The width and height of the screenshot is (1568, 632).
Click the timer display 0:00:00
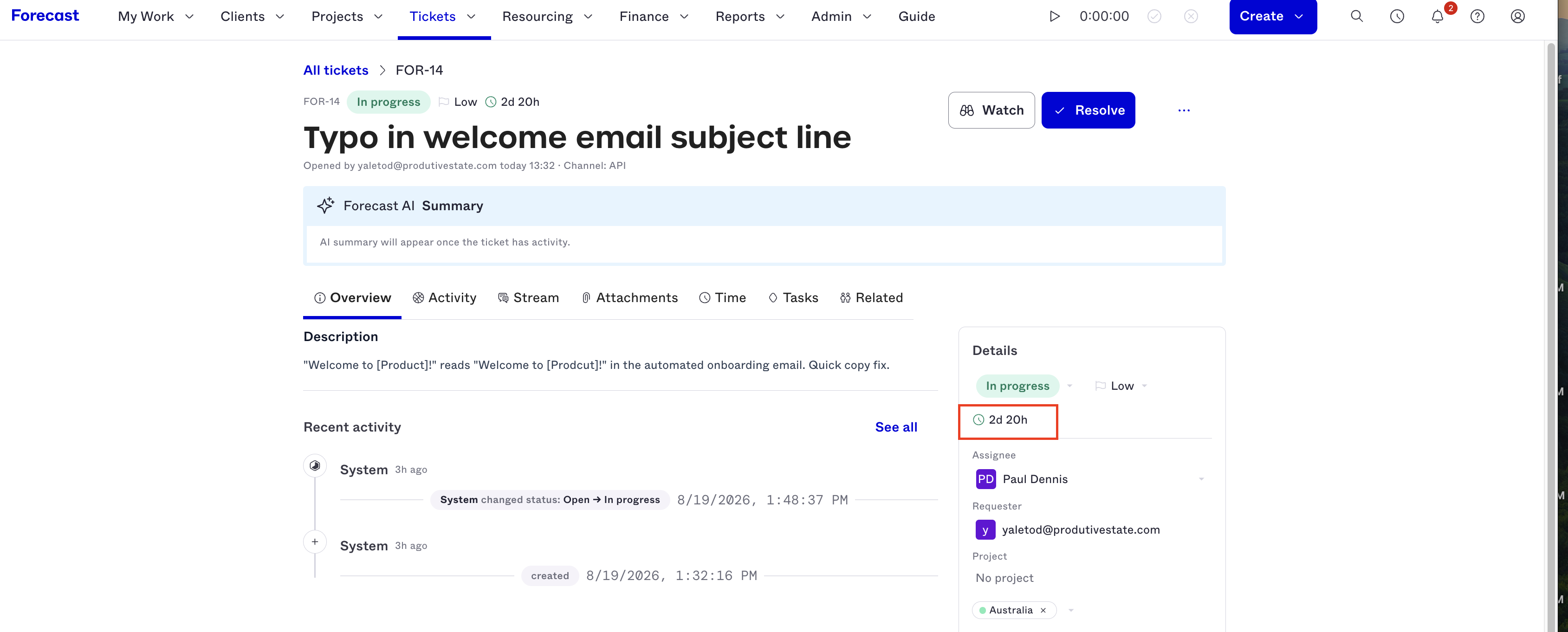point(1104,16)
